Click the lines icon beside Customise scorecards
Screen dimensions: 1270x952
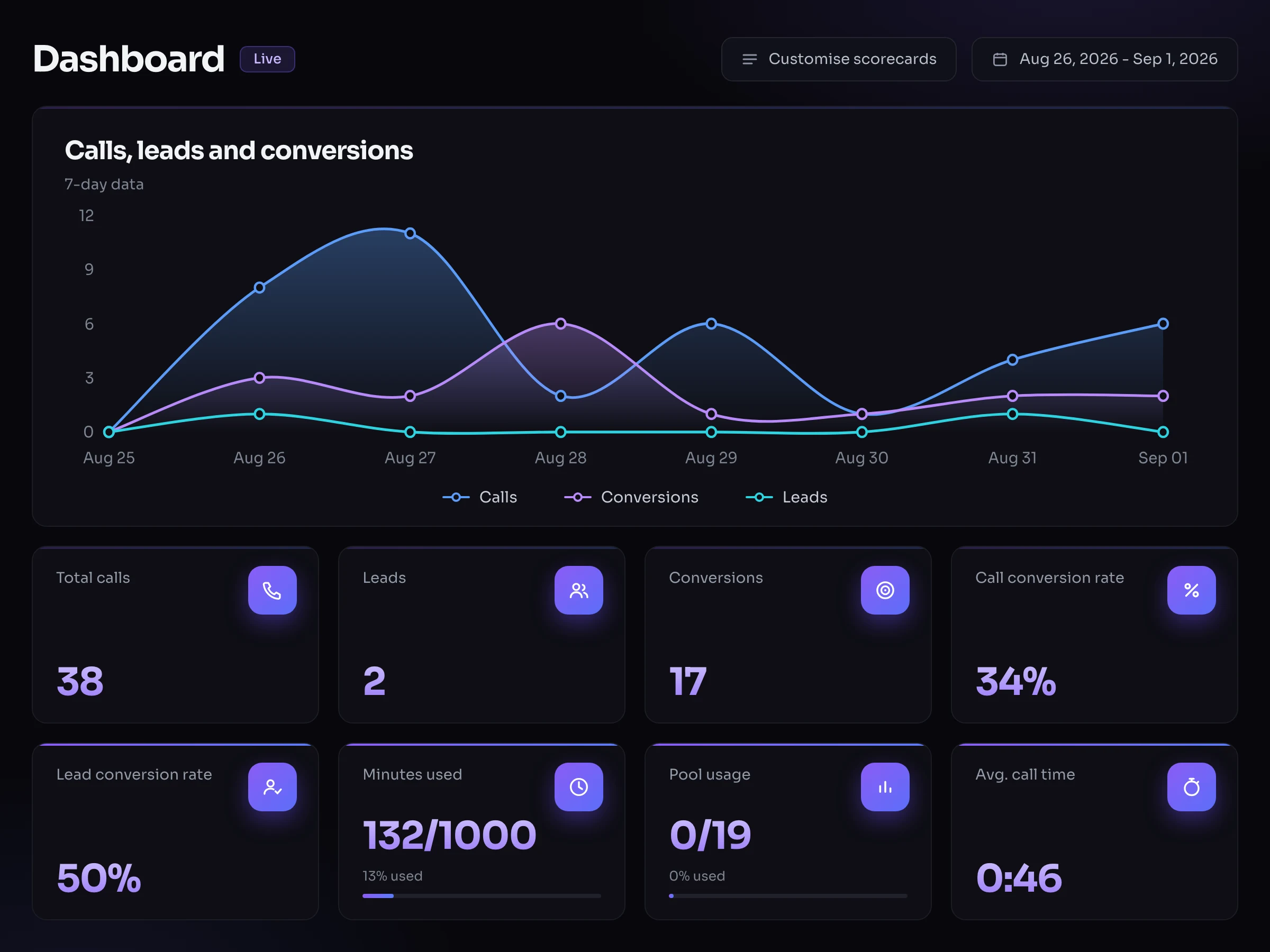click(749, 59)
